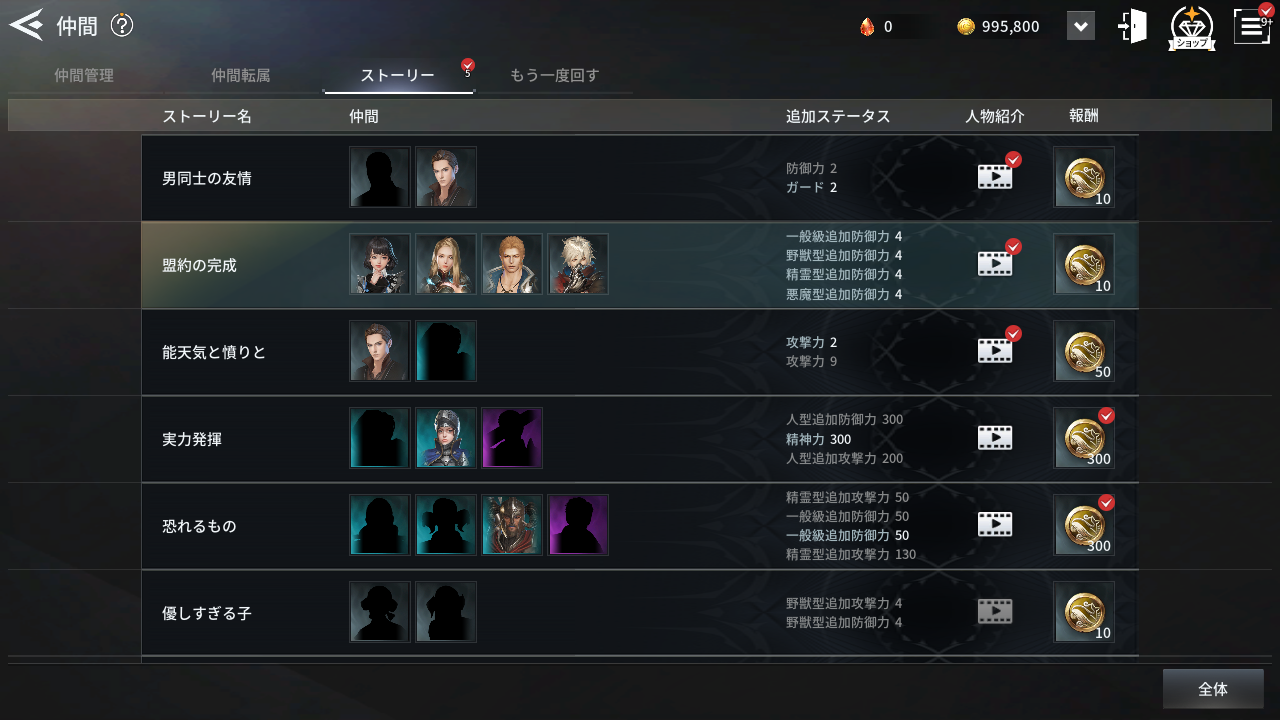The width and height of the screenshot is (1280, 720).
Task: Select the 盟約の完成 story row
Action: [640, 265]
